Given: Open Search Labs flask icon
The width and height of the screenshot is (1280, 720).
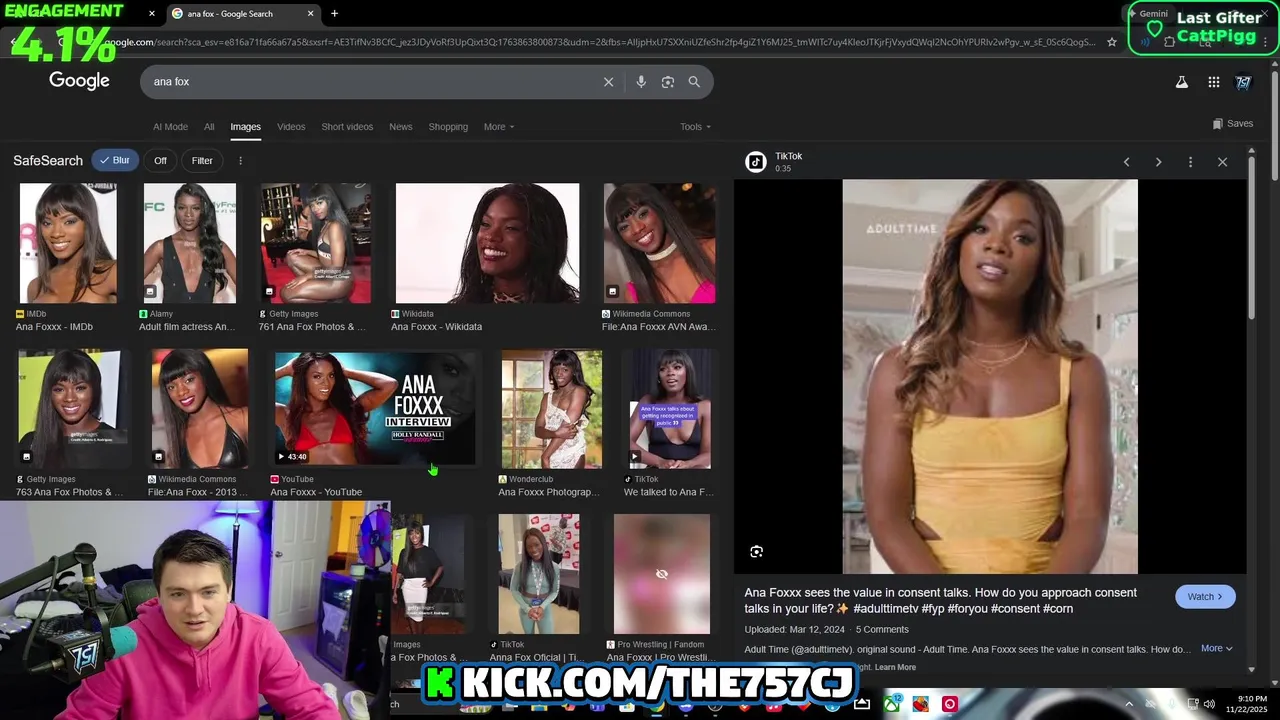Looking at the screenshot, I should (1182, 83).
